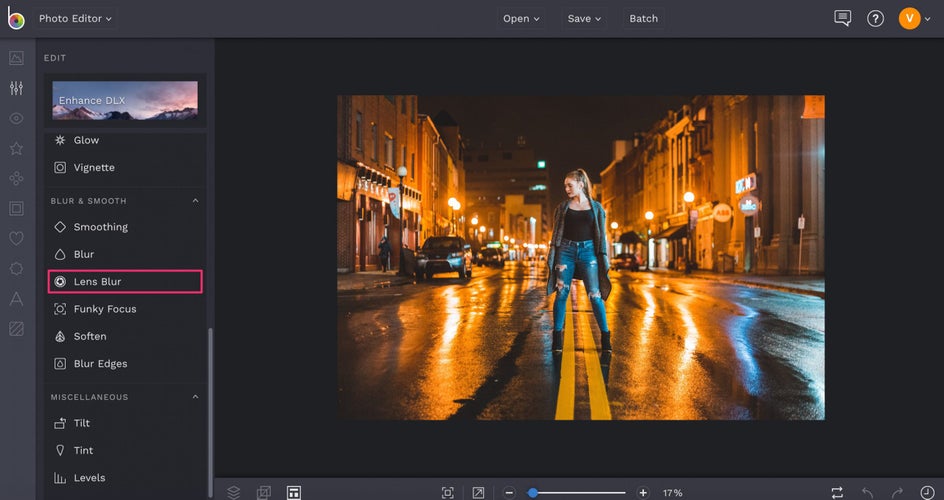Open the Text tool in sidebar
The width and height of the screenshot is (944, 500).
click(16, 298)
